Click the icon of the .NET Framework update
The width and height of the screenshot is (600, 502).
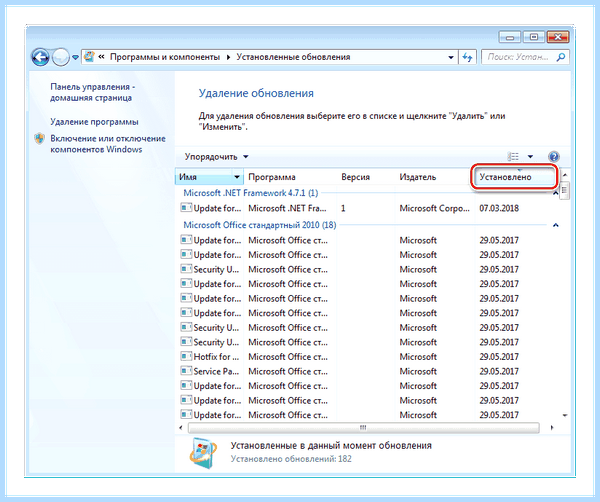(186, 208)
